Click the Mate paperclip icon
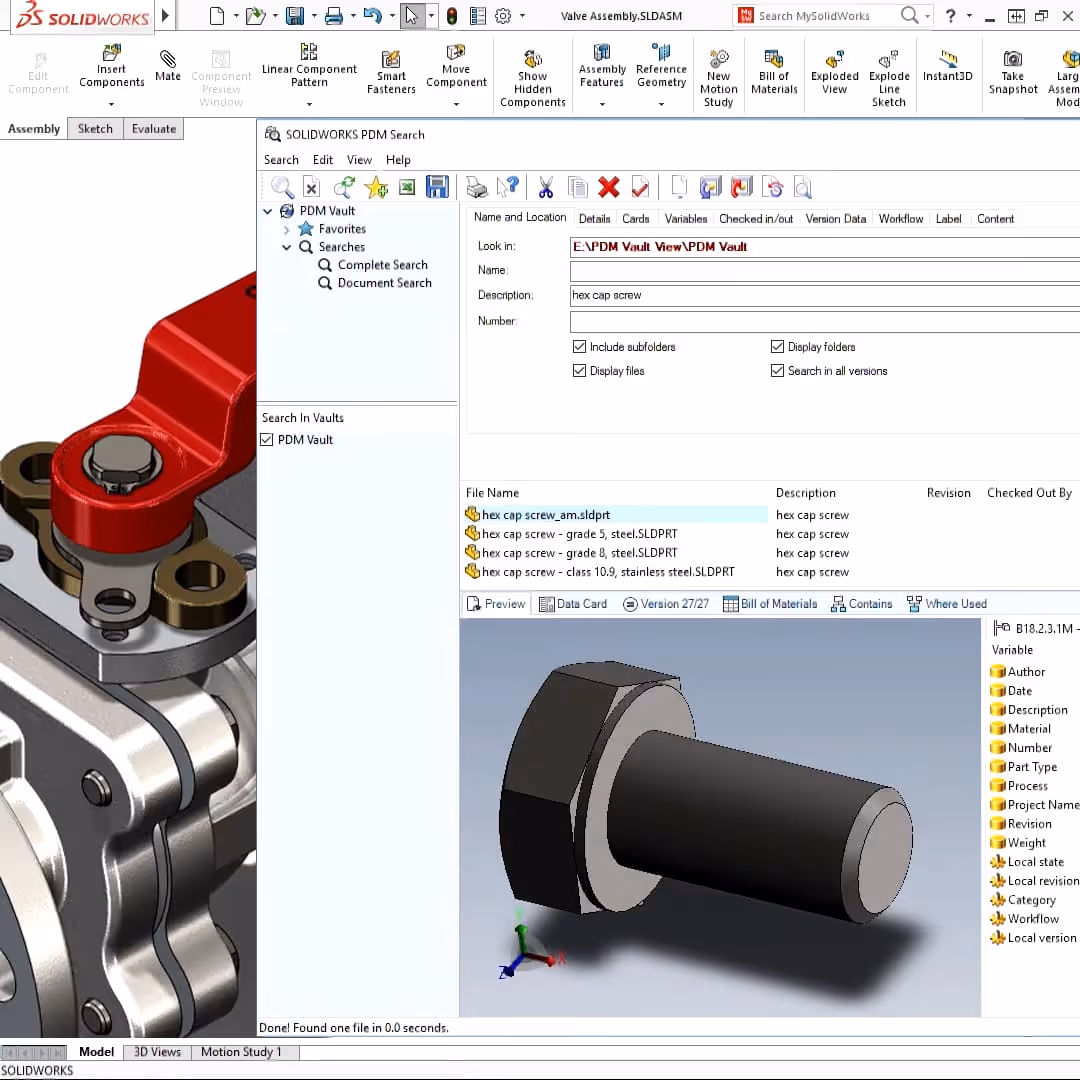This screenshot has width=1080, height=1080. (167, 59)
